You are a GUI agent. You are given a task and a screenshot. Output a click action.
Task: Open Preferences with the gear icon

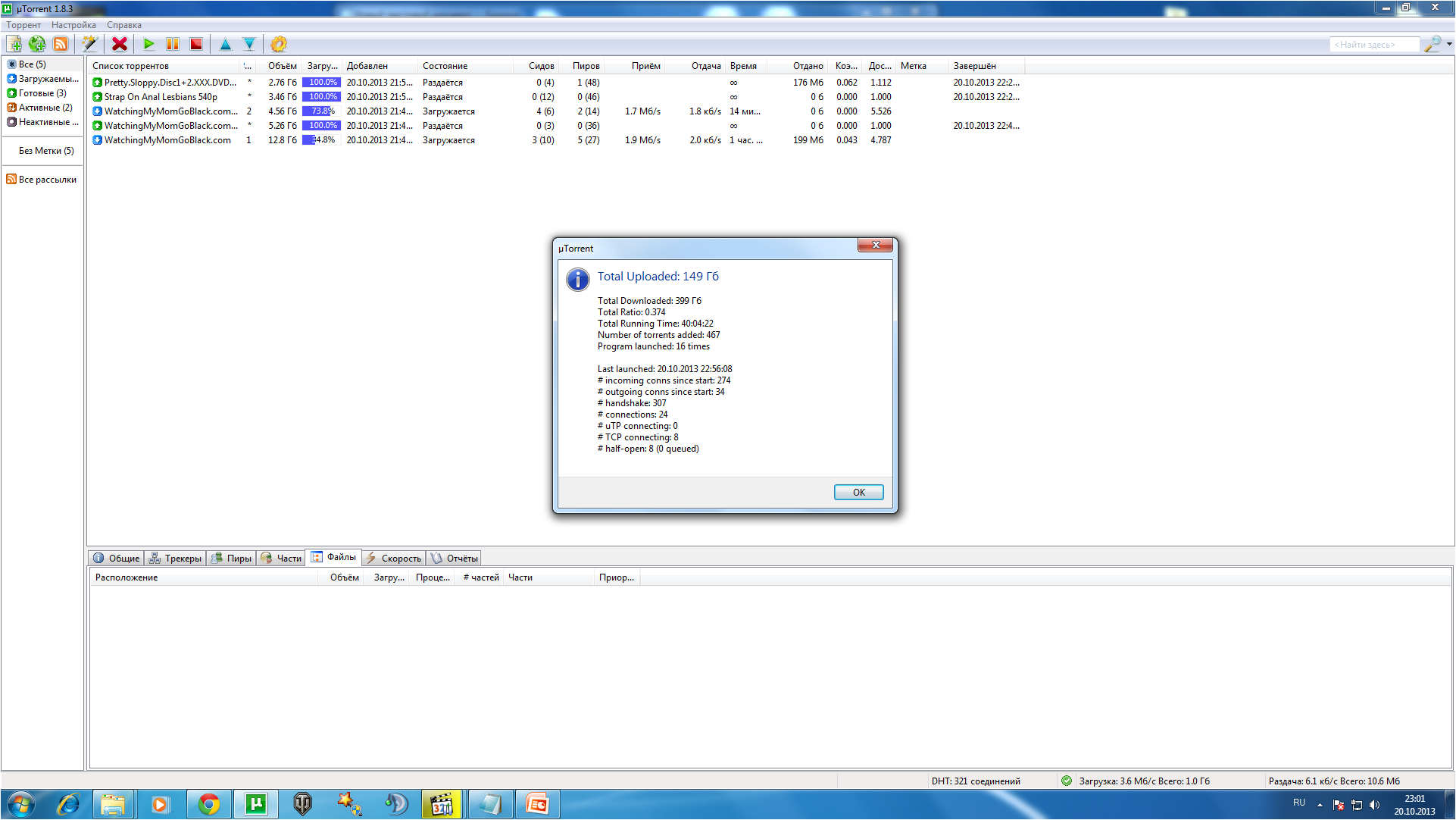point(279,44)
